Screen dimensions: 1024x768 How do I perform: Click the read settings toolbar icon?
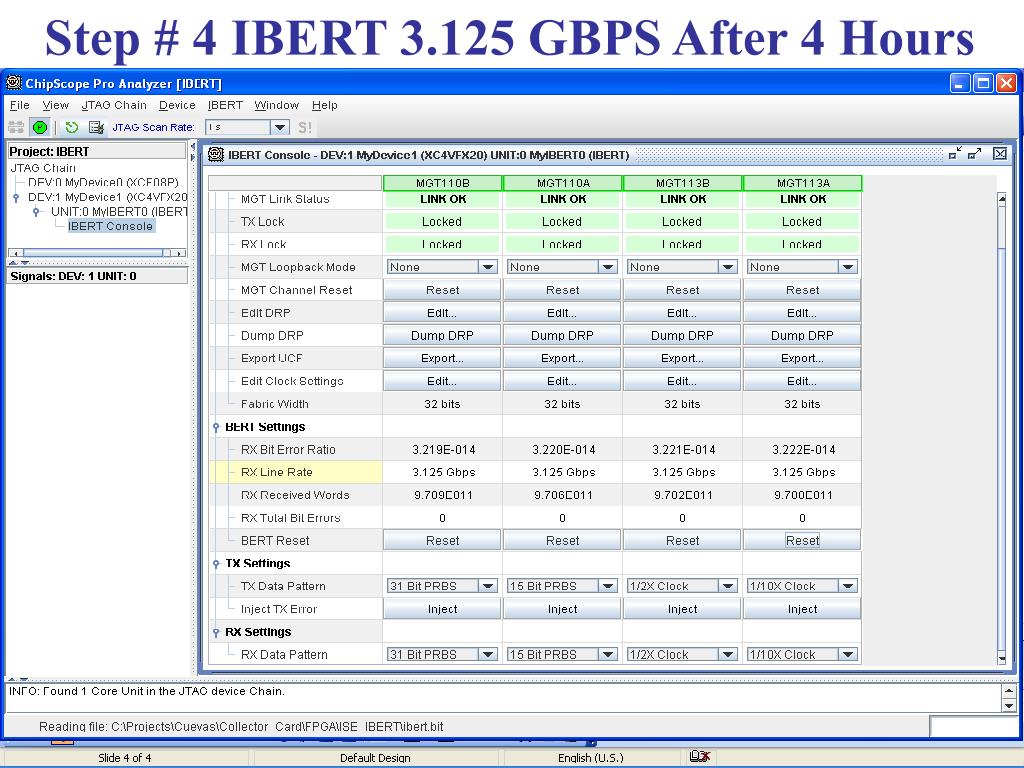(96, 127)
